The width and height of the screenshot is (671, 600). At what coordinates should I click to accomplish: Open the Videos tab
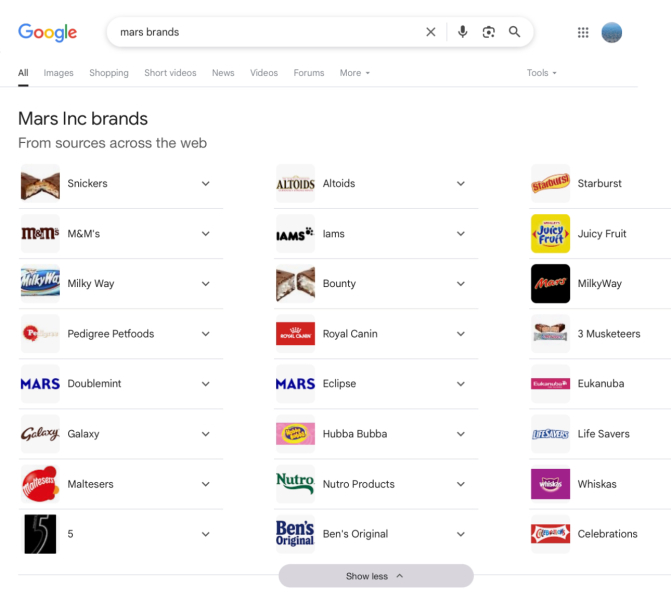point(264,73)
